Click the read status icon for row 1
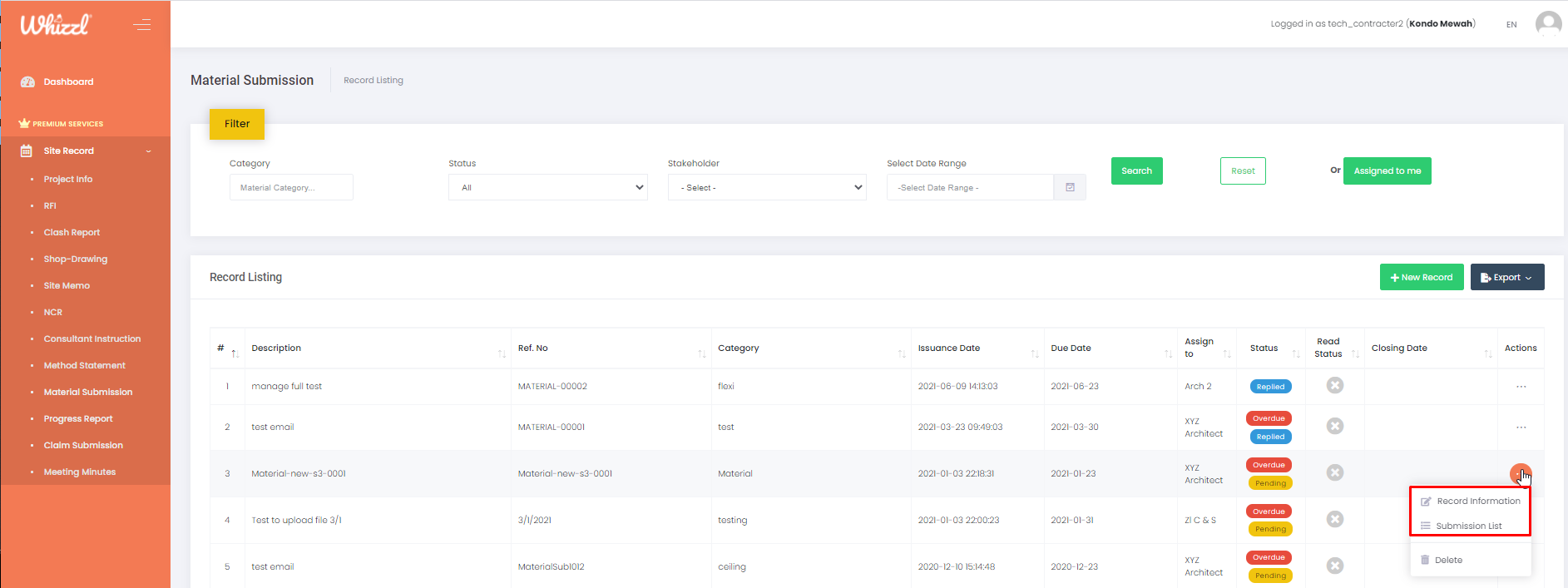 click(x=1334, y=385)
